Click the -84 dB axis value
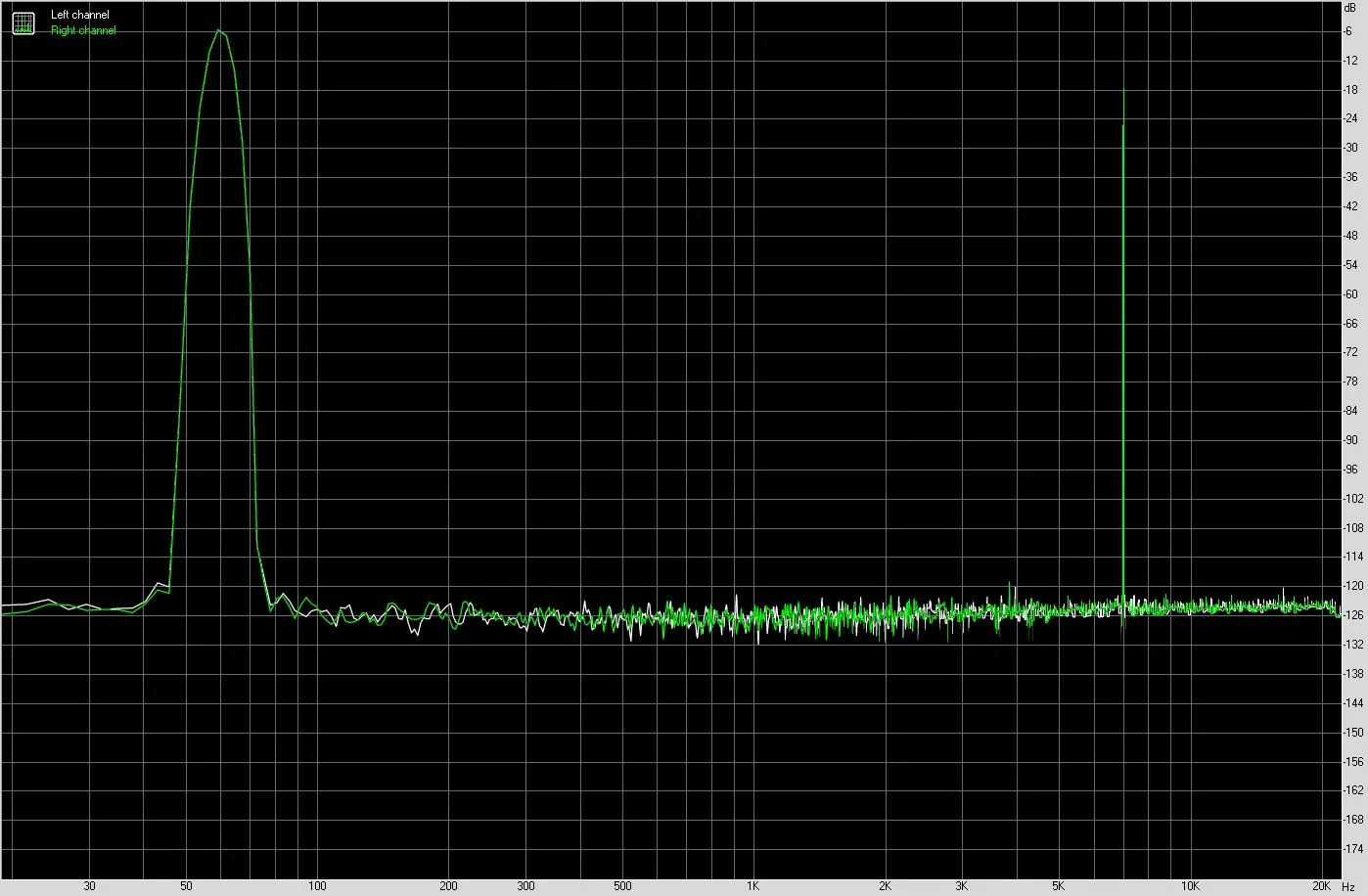 coord(1350,411)
